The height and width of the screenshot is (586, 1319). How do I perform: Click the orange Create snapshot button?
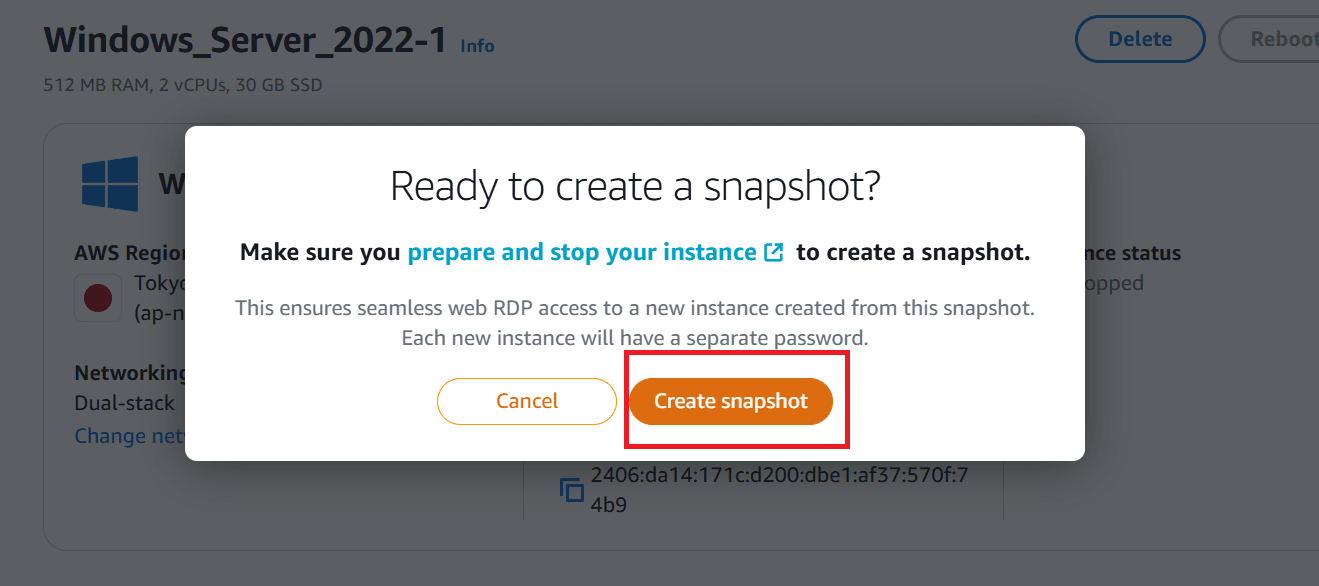pos(731,401)
